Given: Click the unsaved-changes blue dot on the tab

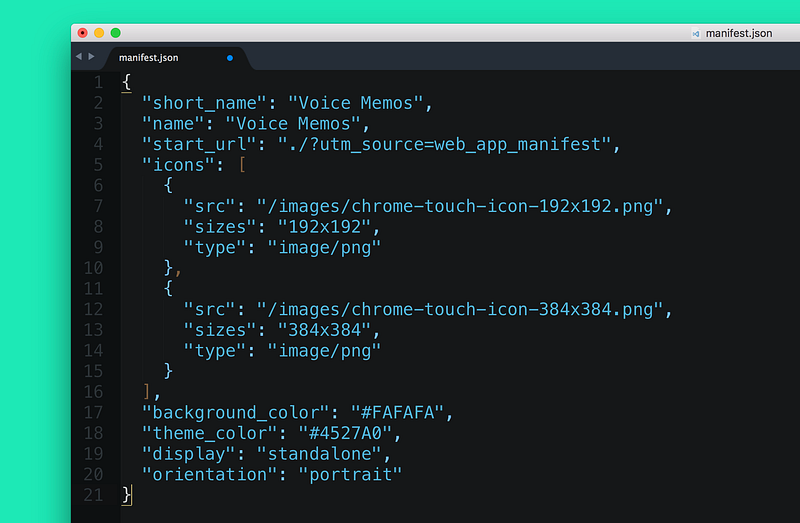Looking at the screenshot, I should coord(230,58).
